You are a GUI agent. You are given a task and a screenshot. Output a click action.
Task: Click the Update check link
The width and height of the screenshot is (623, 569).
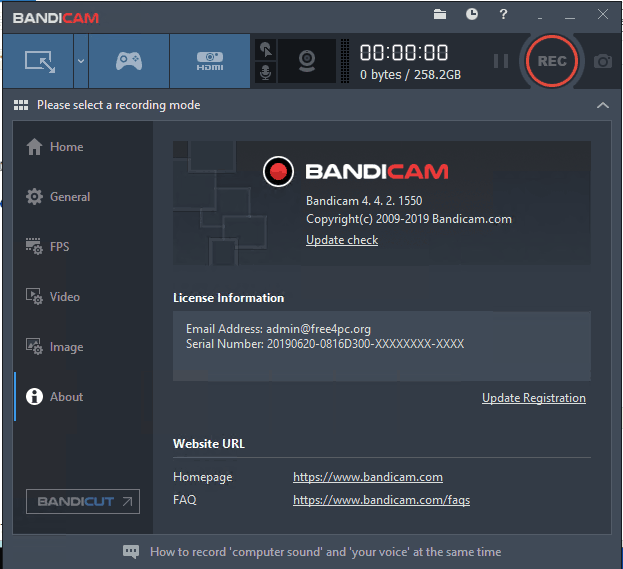(x=342, y=240)
